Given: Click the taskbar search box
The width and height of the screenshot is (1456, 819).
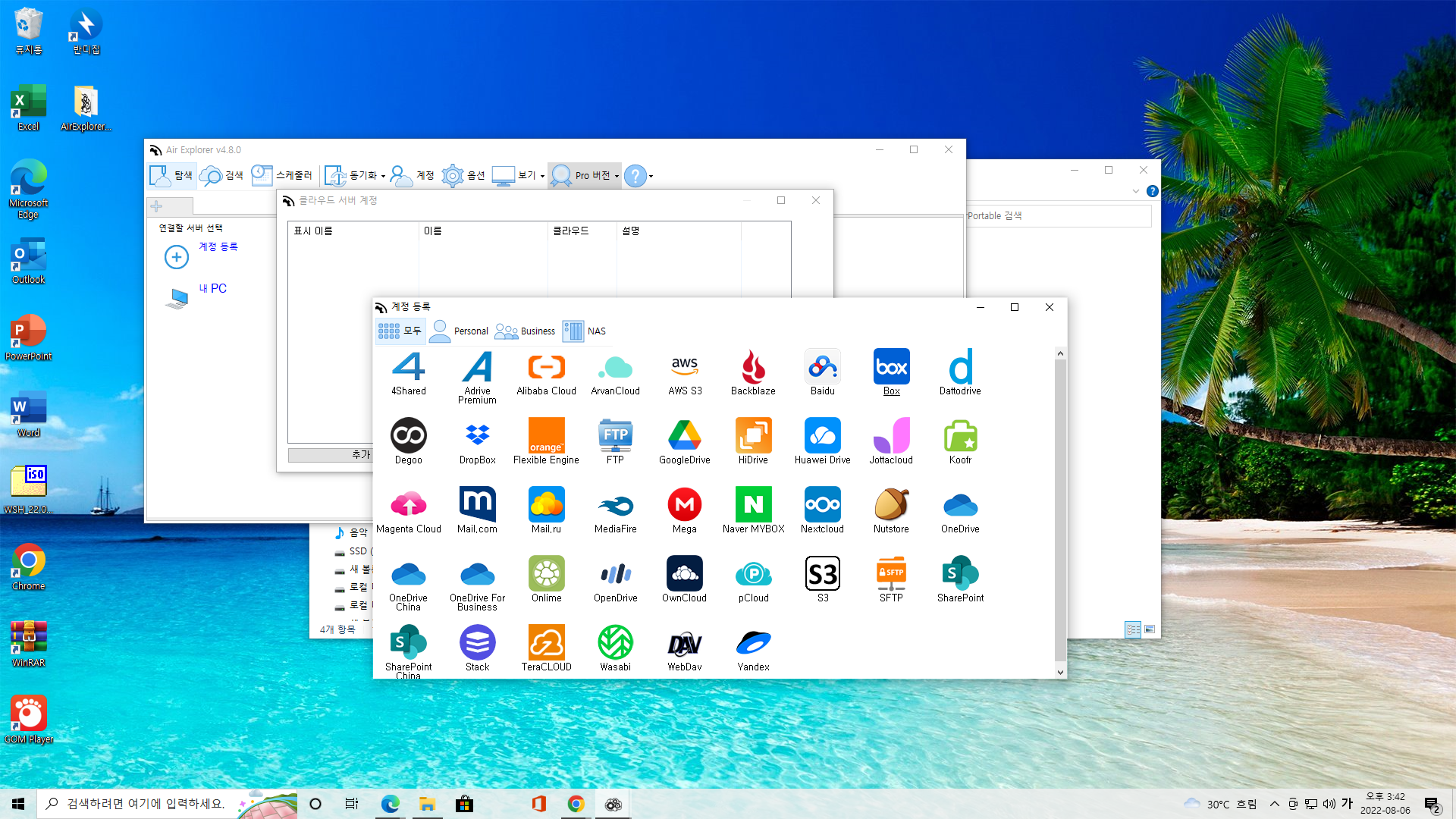Looking at the screenshot, I should pyautogui.click(x=167, y=804).
